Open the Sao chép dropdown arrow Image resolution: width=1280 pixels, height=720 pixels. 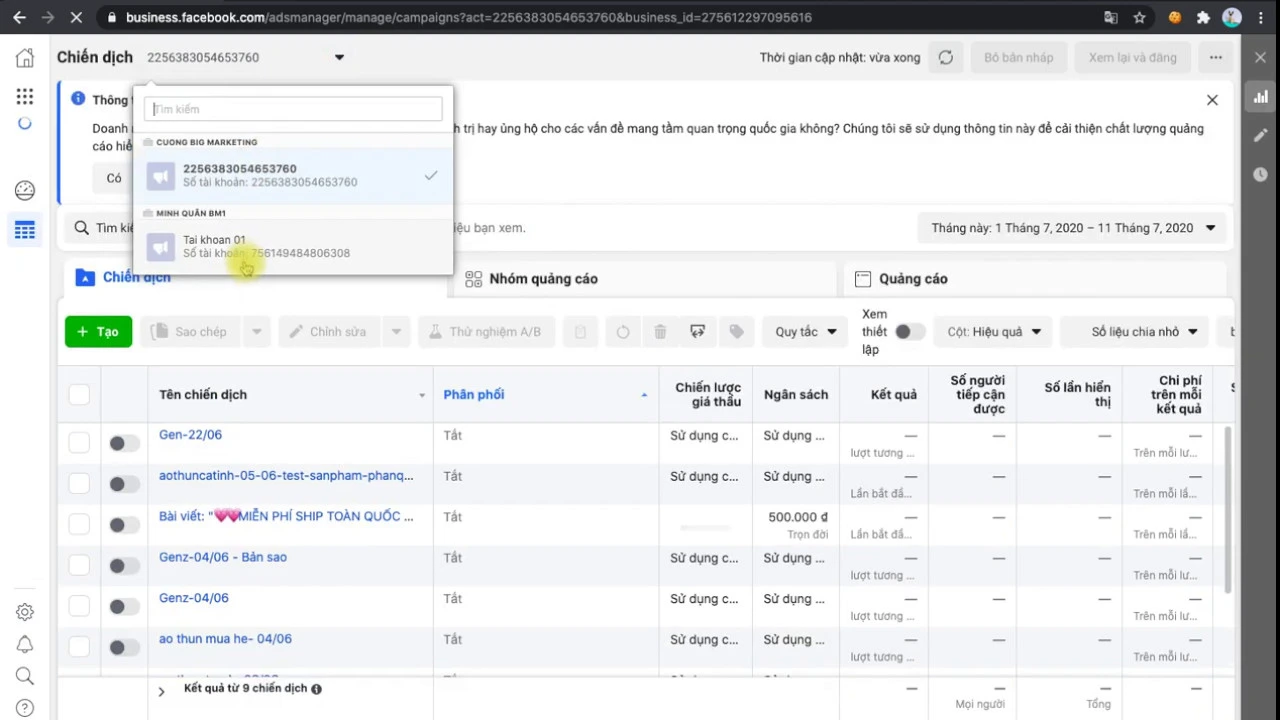[256, 332]
